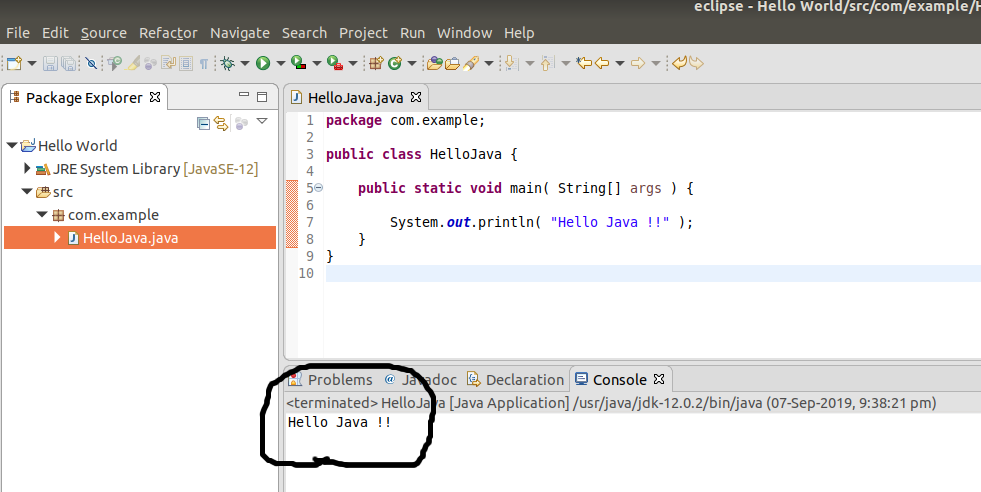Click the Previous Annotation arrow icon
Screen dimensions: 981x492
[x=547, y=63]
